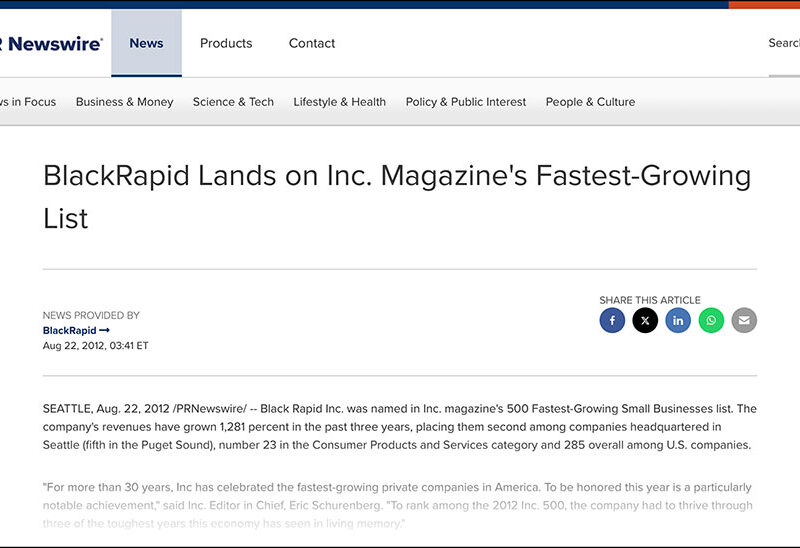800x548 pixels.
Task: Open Lifestyle & Health category
Action: pyautogui.click(x=340, y=102)
